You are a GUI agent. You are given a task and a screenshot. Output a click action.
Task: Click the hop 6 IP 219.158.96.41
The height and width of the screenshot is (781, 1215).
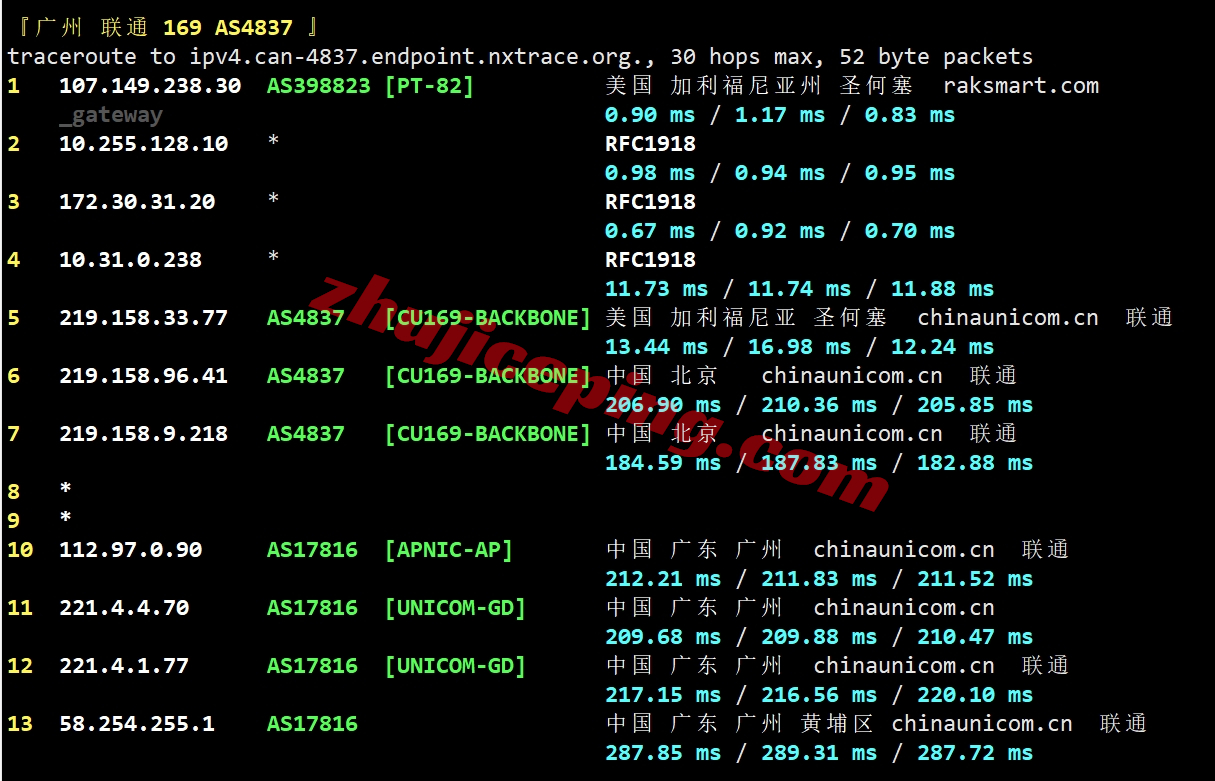143,376
